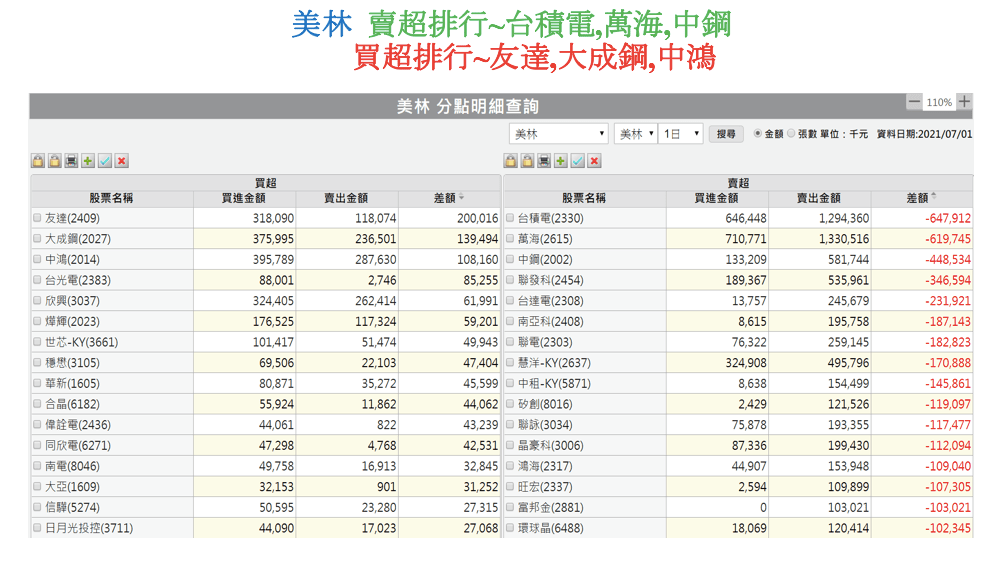
Task: Click the blue checkmark icon in buy-side toolbar
Action: pyautogui.click(x=105, y=161)
